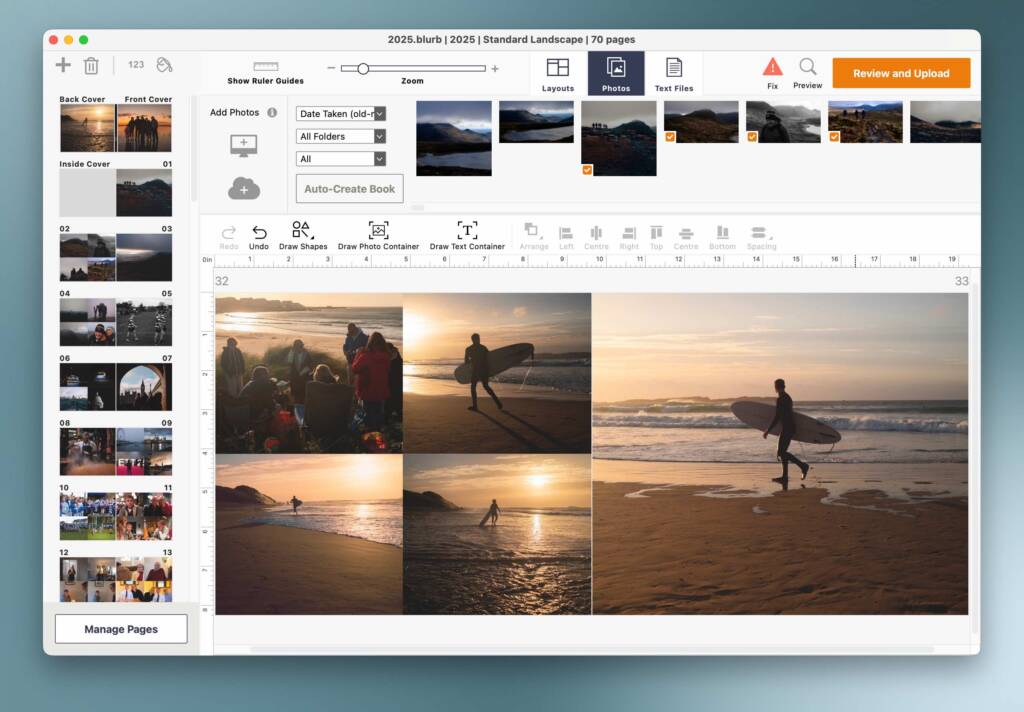Click the zoom in plus icon

tap(495, 68)
